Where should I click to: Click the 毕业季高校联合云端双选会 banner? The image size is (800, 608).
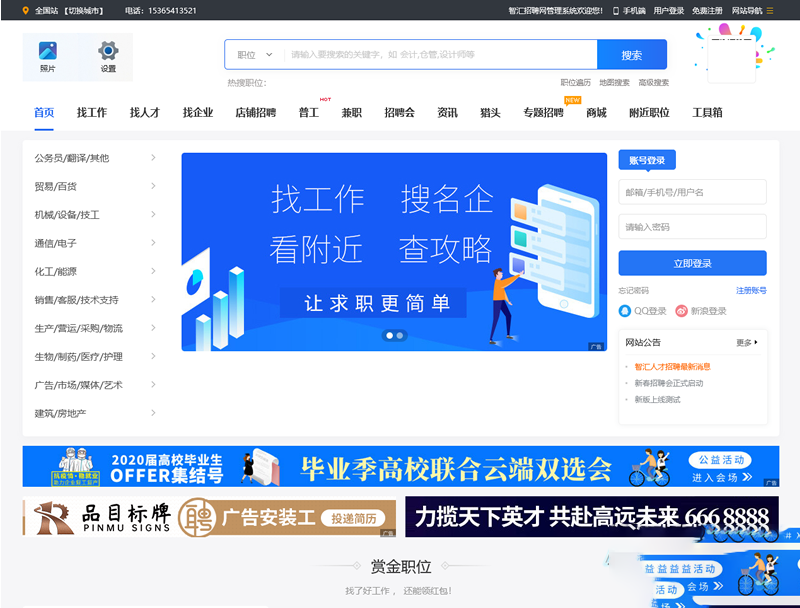click(400, 467)
